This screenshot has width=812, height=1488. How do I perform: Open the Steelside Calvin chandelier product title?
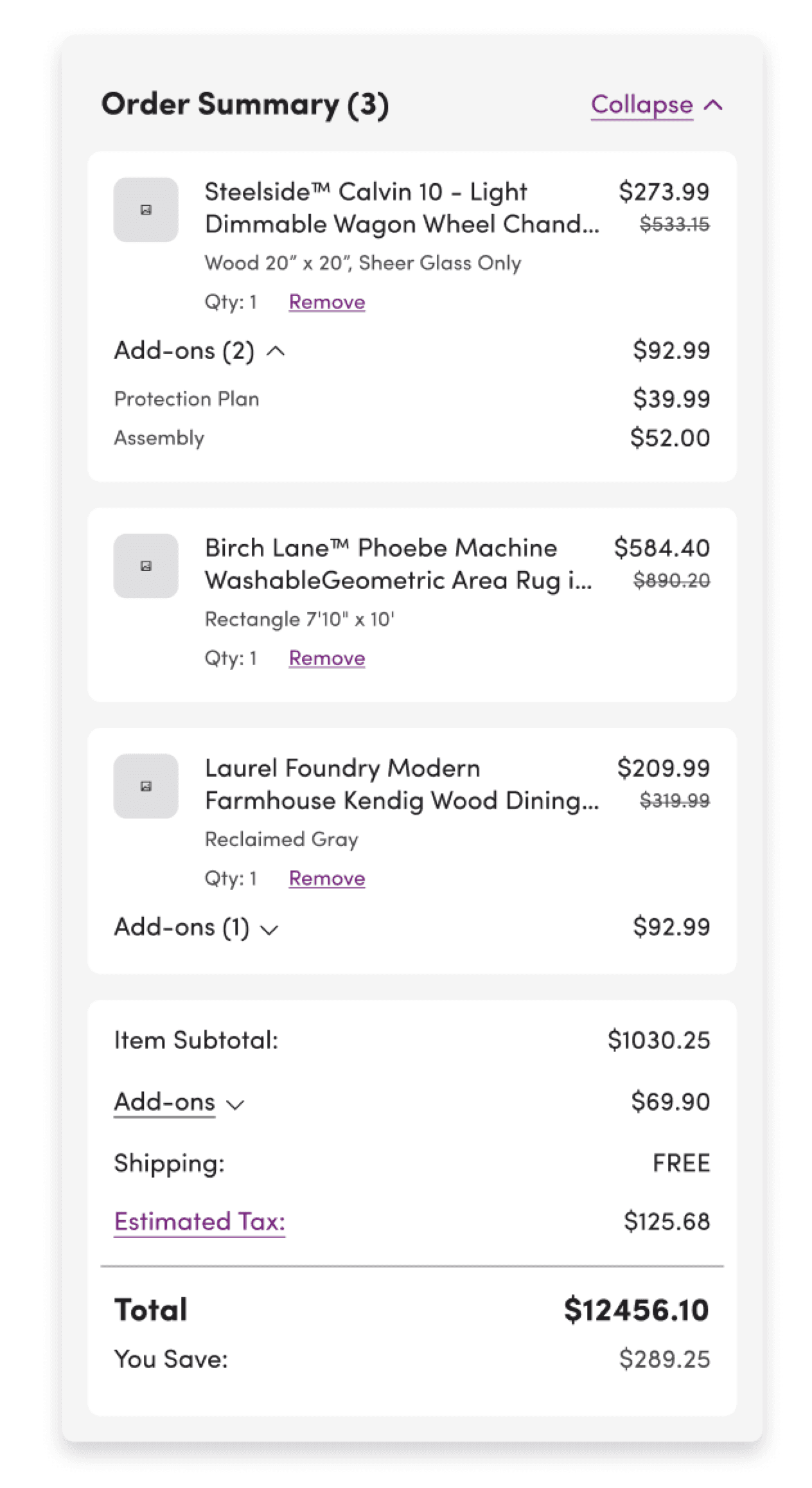[402, 208]
